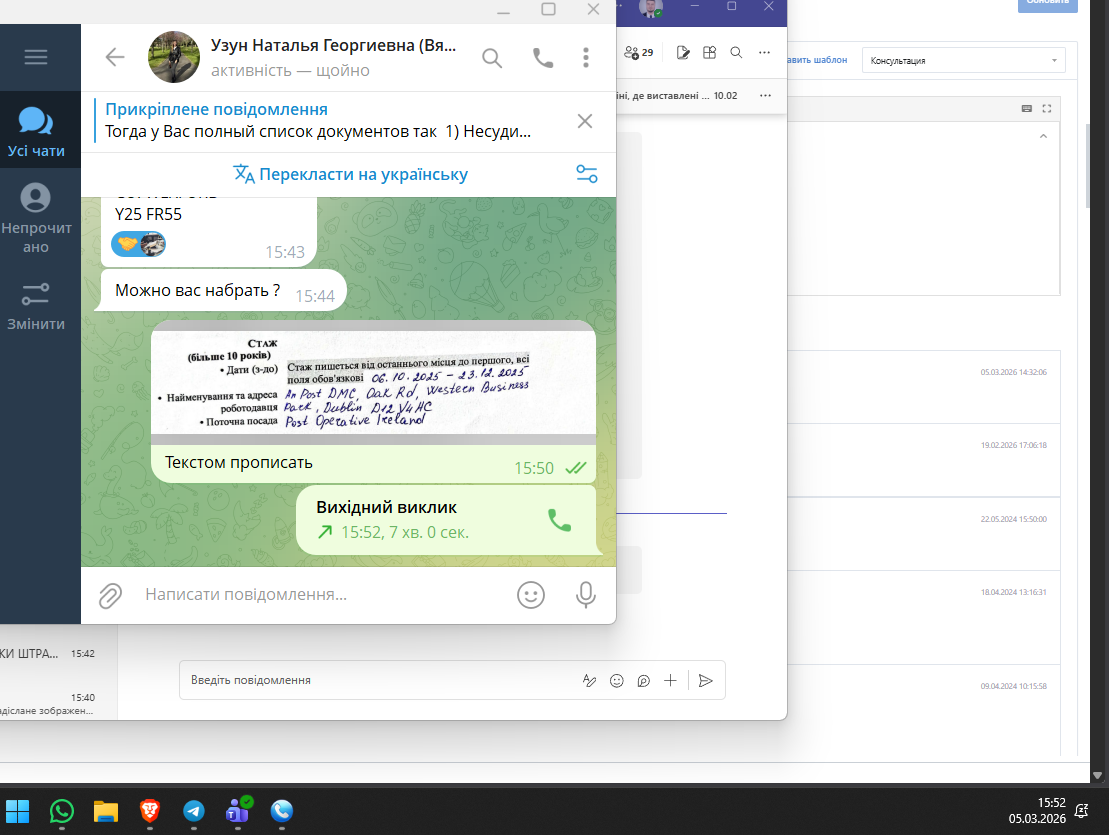This screenshot has width=1109, height=835.
Task: Select entry 09.04.2024 10:15:58
Action: click(924, 711)
